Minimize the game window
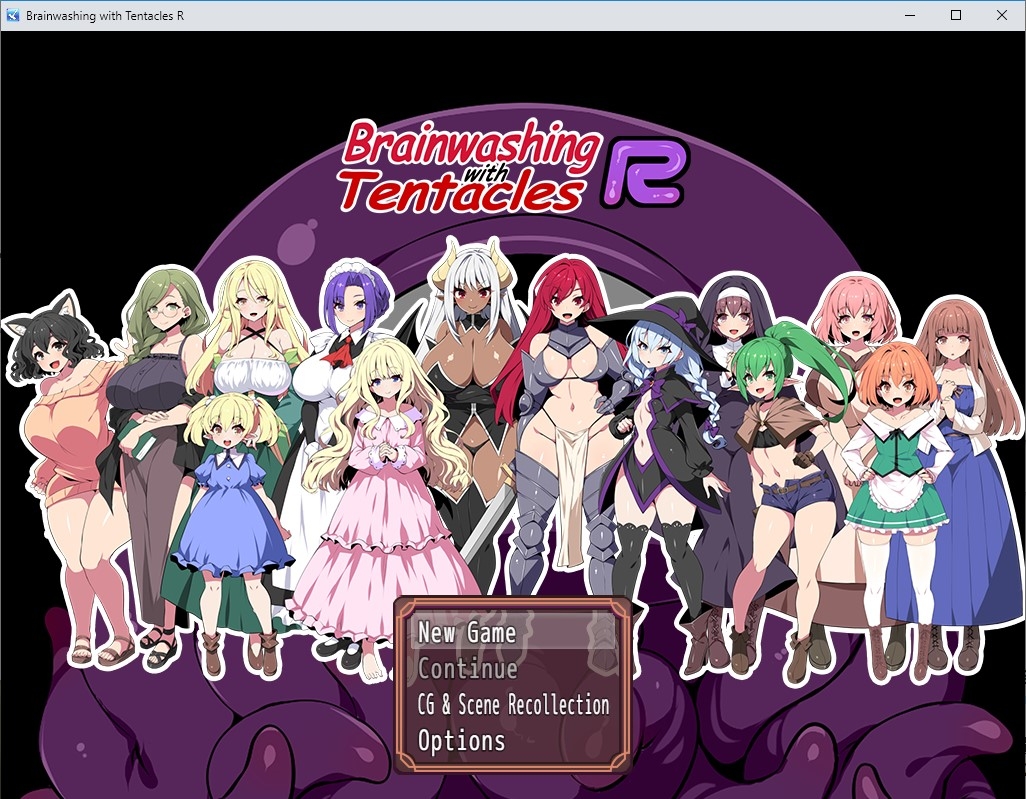1026x799 pixels. point(910,16)
